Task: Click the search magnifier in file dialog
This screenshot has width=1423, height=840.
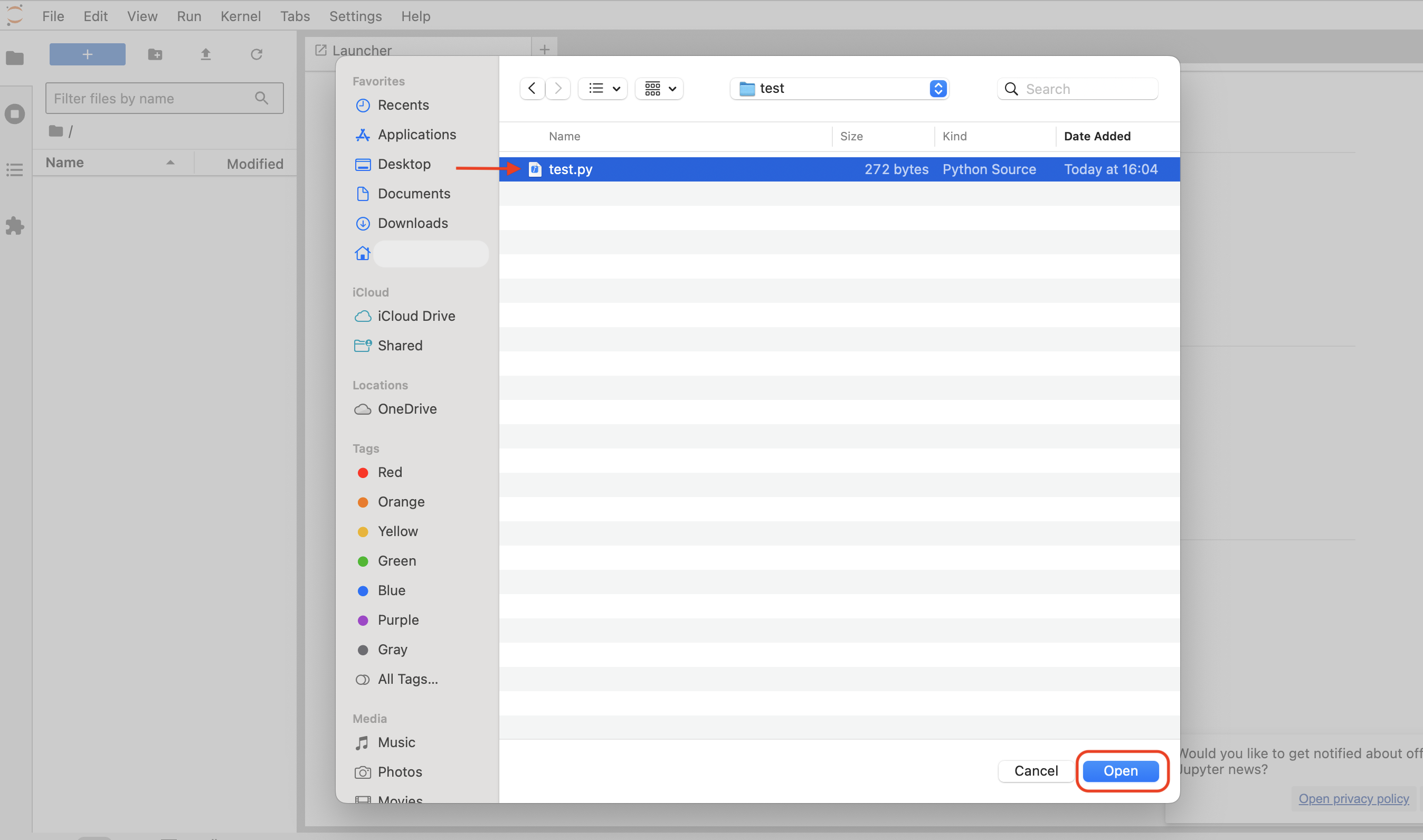Action: click(x=1011, y=89)
